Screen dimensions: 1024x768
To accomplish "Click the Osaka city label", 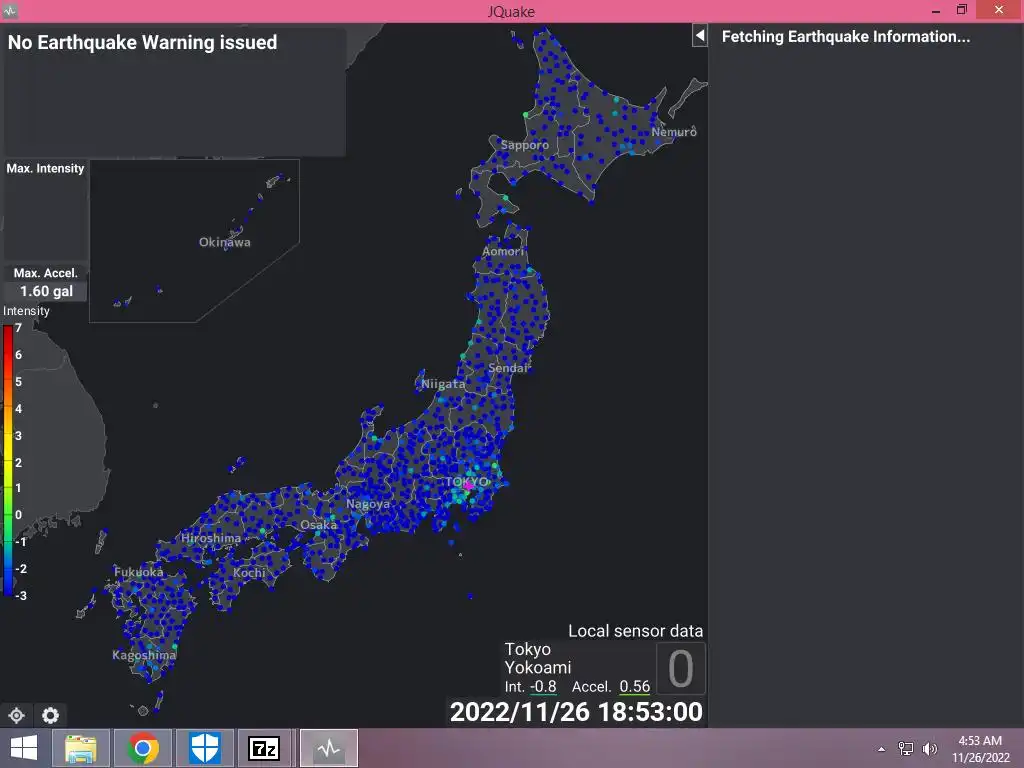I will tap(319, 525).
